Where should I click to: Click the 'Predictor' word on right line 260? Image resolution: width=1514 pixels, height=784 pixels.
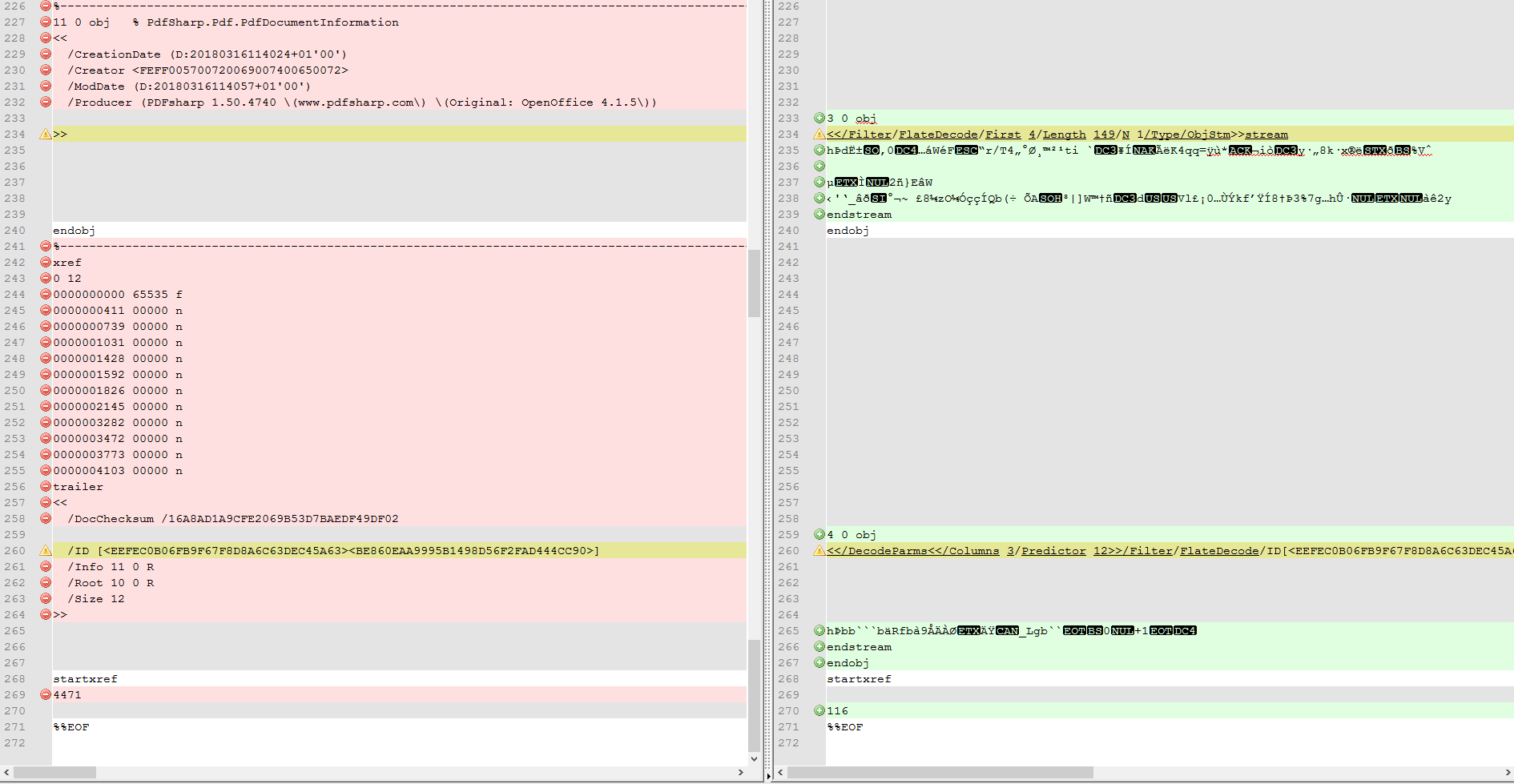pyautogui.click(x=1053, y=550)
